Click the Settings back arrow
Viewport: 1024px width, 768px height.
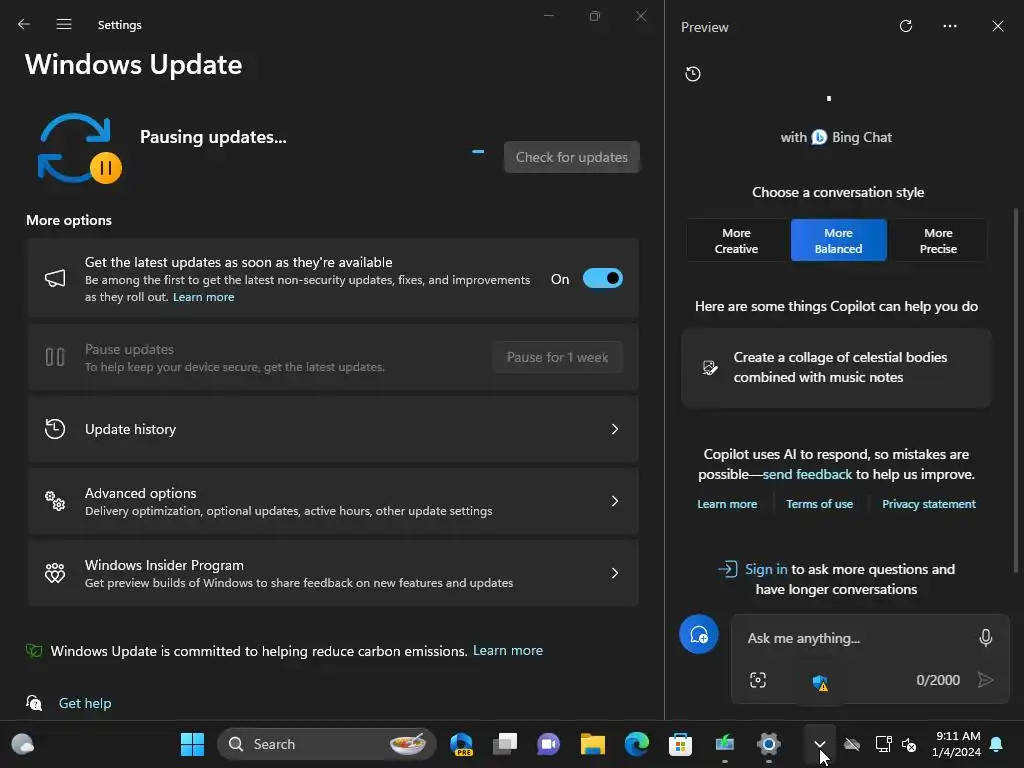point(24,24)
